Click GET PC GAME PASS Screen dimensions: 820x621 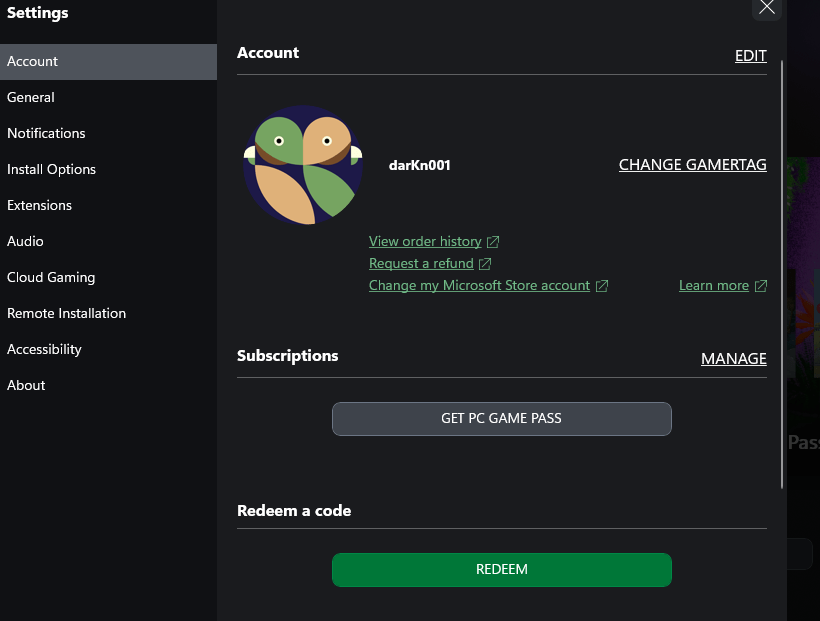(501, 418)
